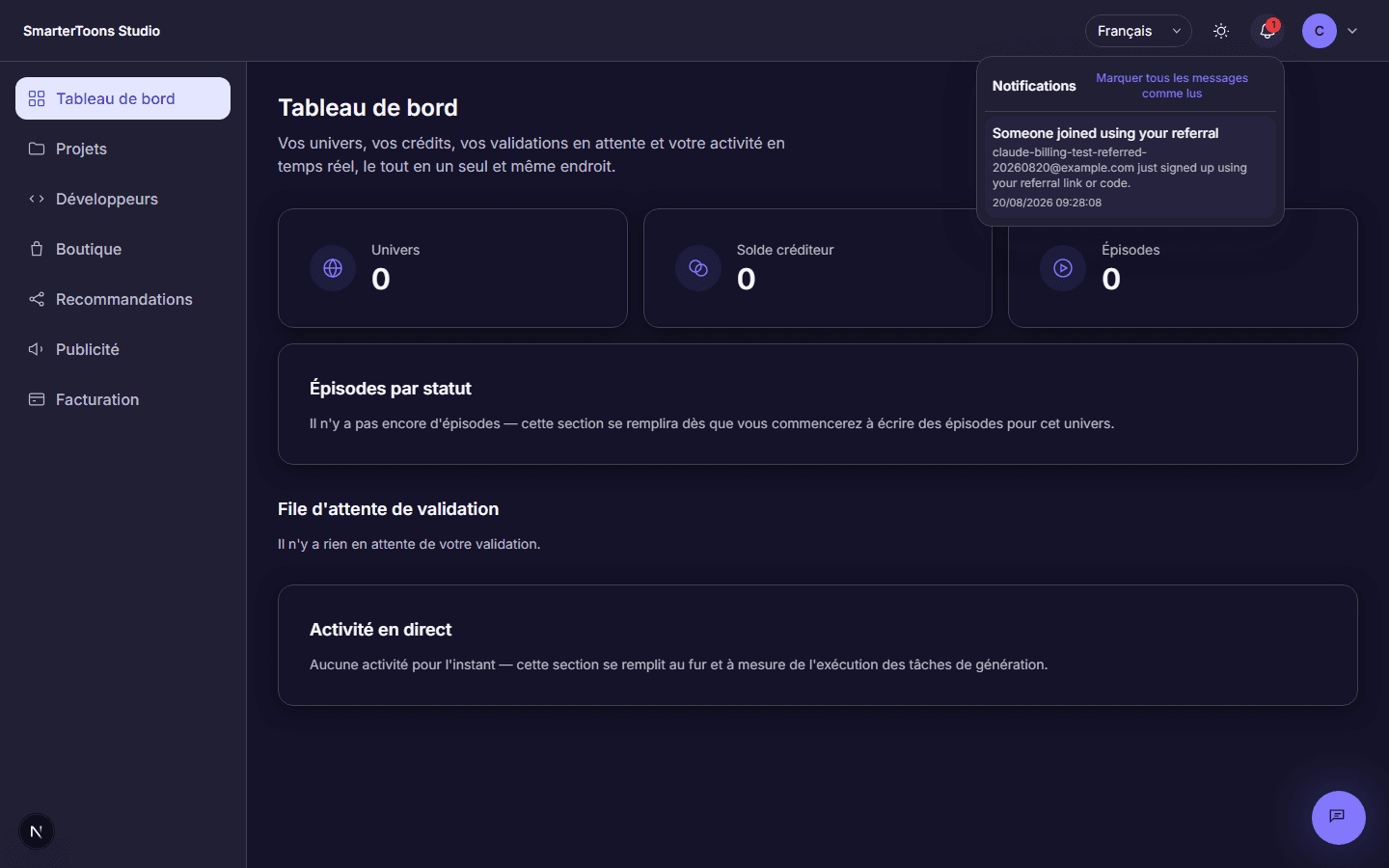Click the SmarterToons Studio logo text

[x=92, y=31]
